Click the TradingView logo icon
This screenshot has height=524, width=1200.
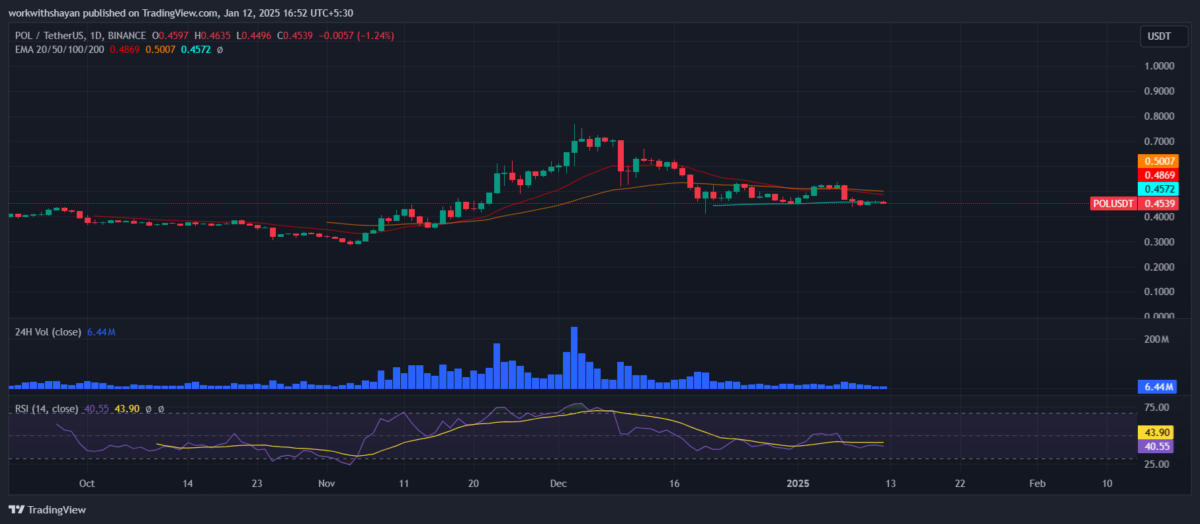17,509
